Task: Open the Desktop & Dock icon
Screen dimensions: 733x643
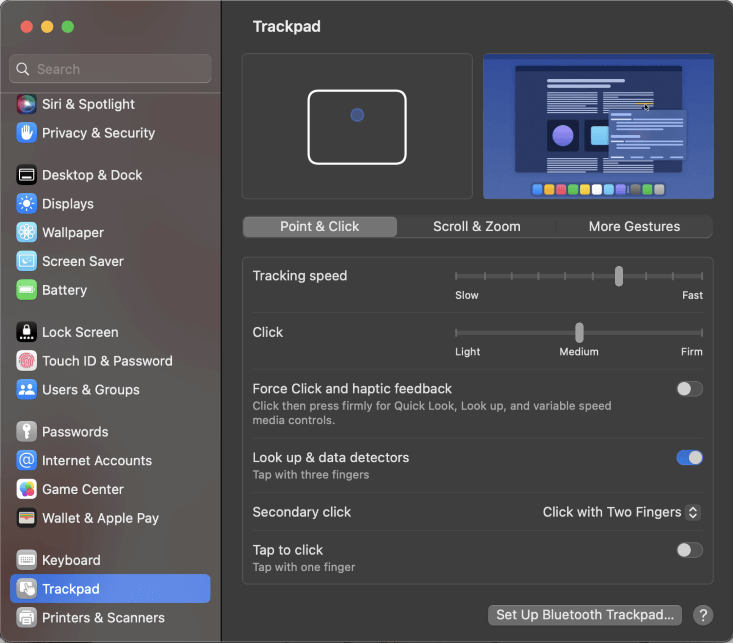Action: tap(27, 175)
